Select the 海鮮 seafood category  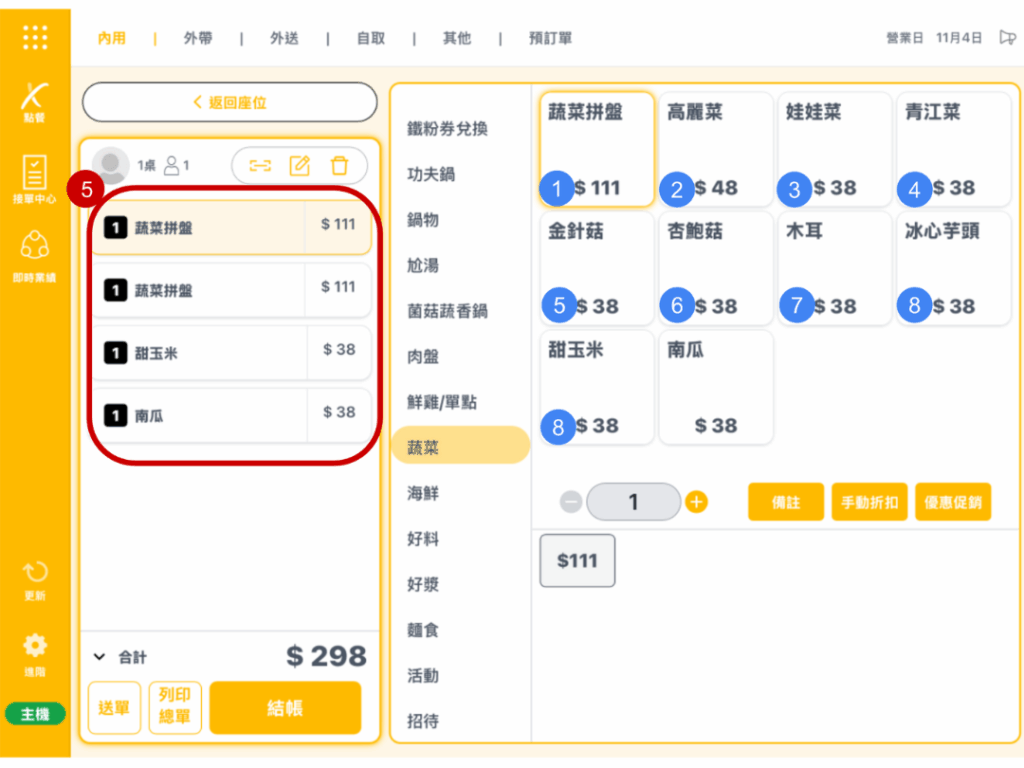(x=422, y=494)
